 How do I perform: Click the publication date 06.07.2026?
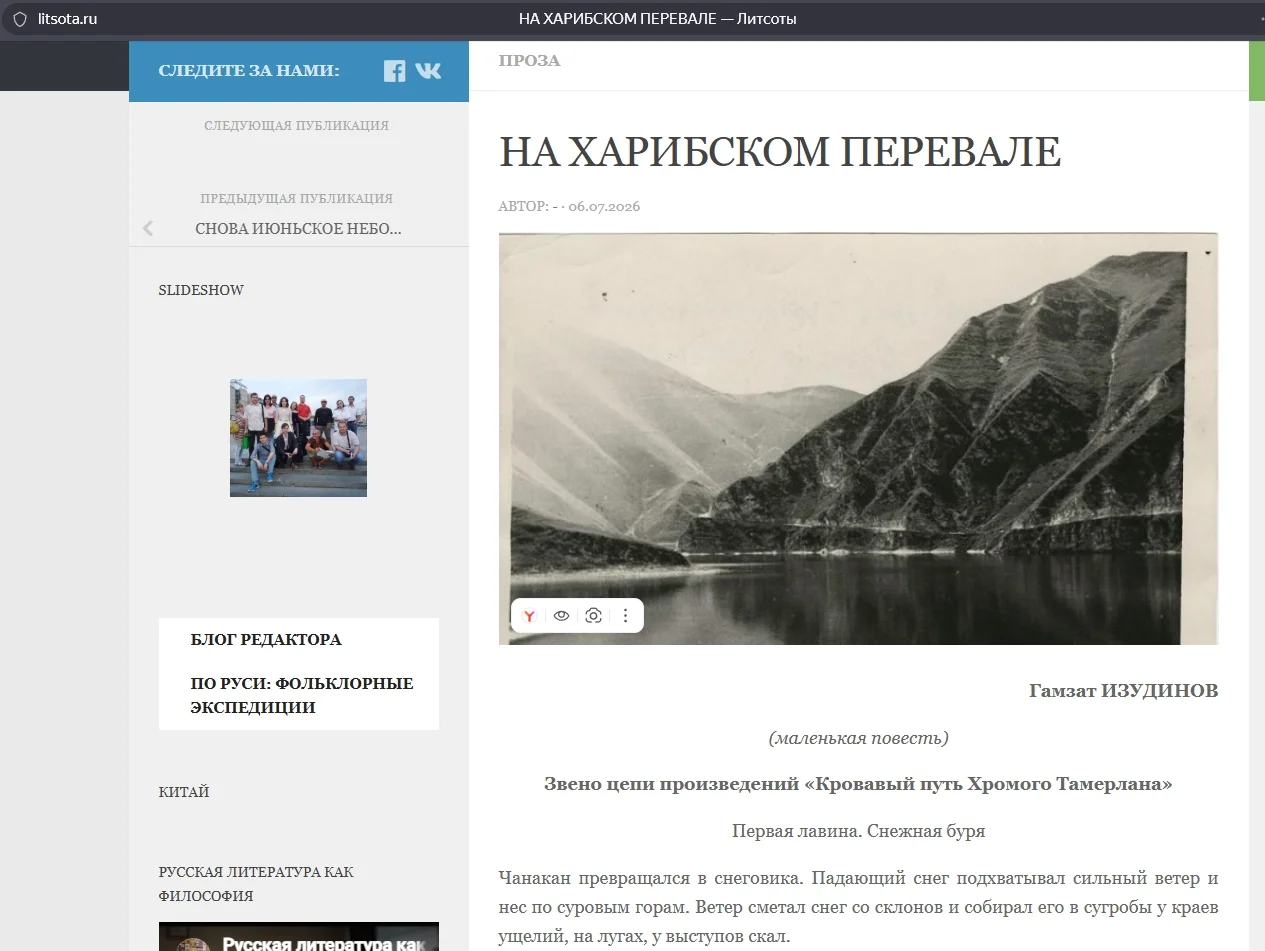click(604, 207)
